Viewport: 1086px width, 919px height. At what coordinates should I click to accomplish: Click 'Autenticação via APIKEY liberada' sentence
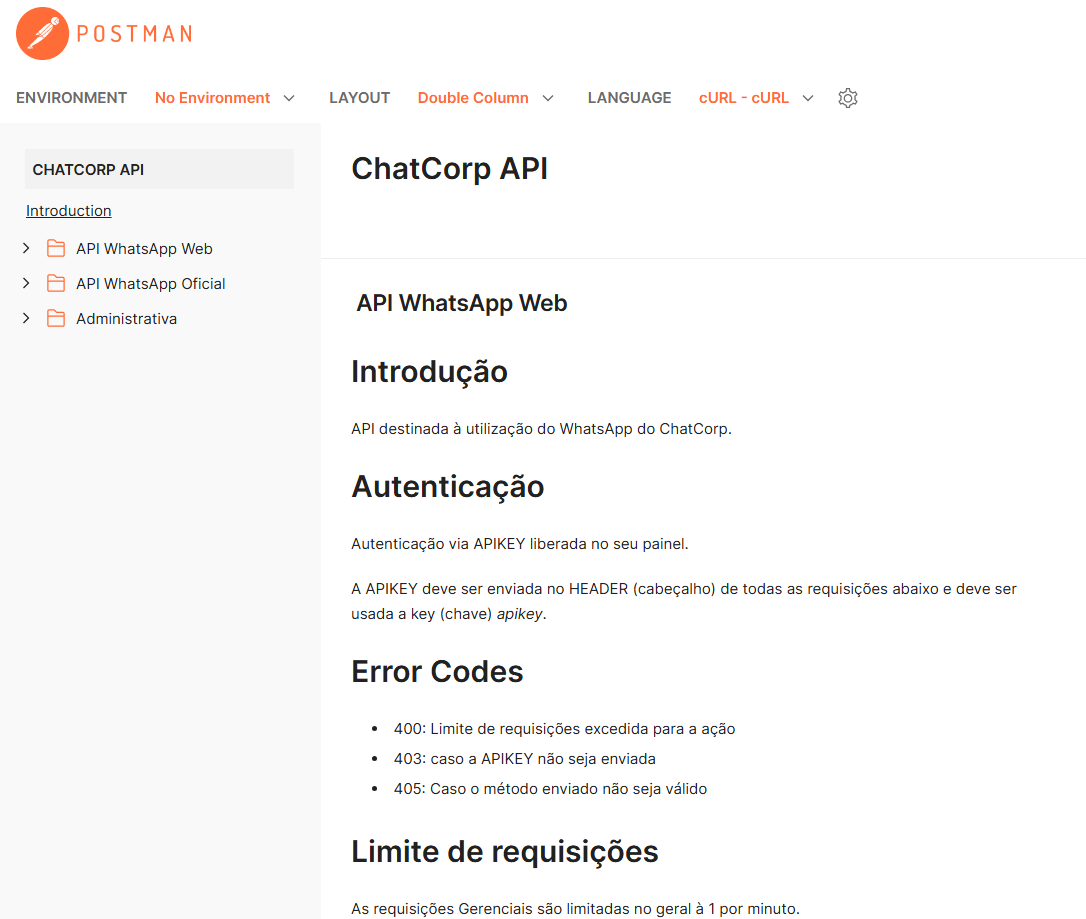(x=519, y=544)
